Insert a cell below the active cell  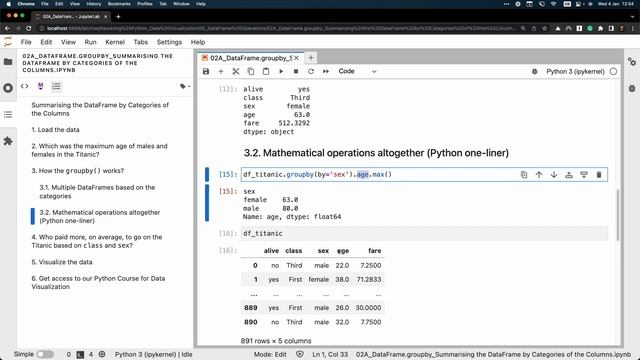click(x=584, y=175)
